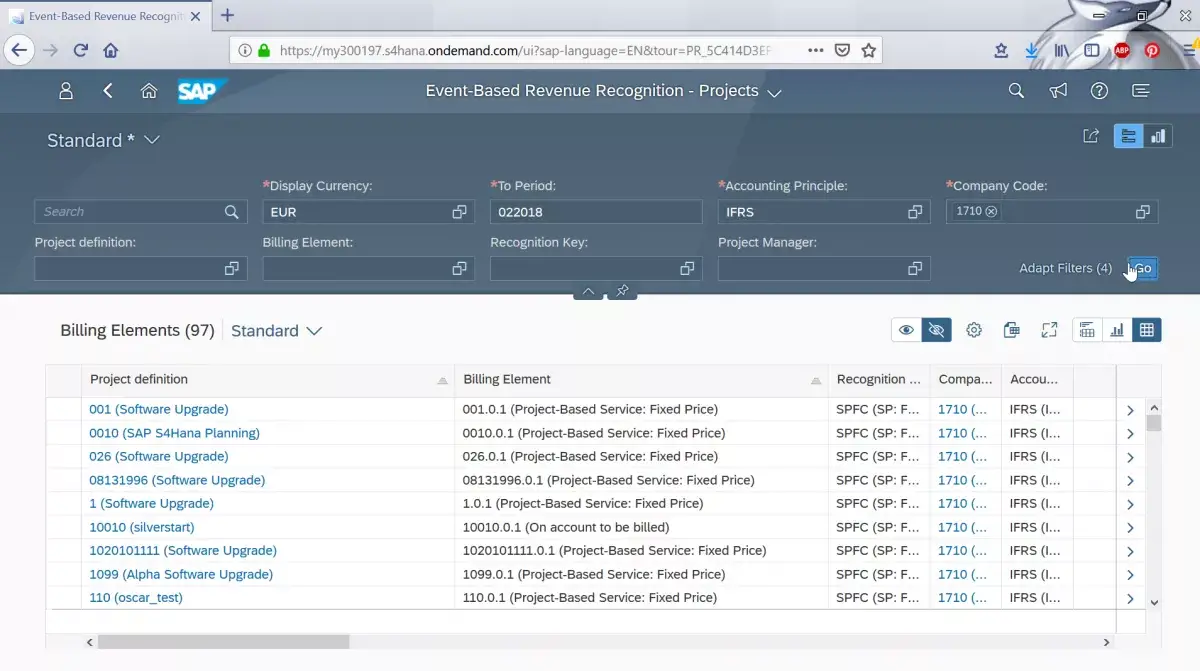This screenshot has height=671, width=1200.
Task: Switch to table only grid view
Action: (x=1147, y=330)
